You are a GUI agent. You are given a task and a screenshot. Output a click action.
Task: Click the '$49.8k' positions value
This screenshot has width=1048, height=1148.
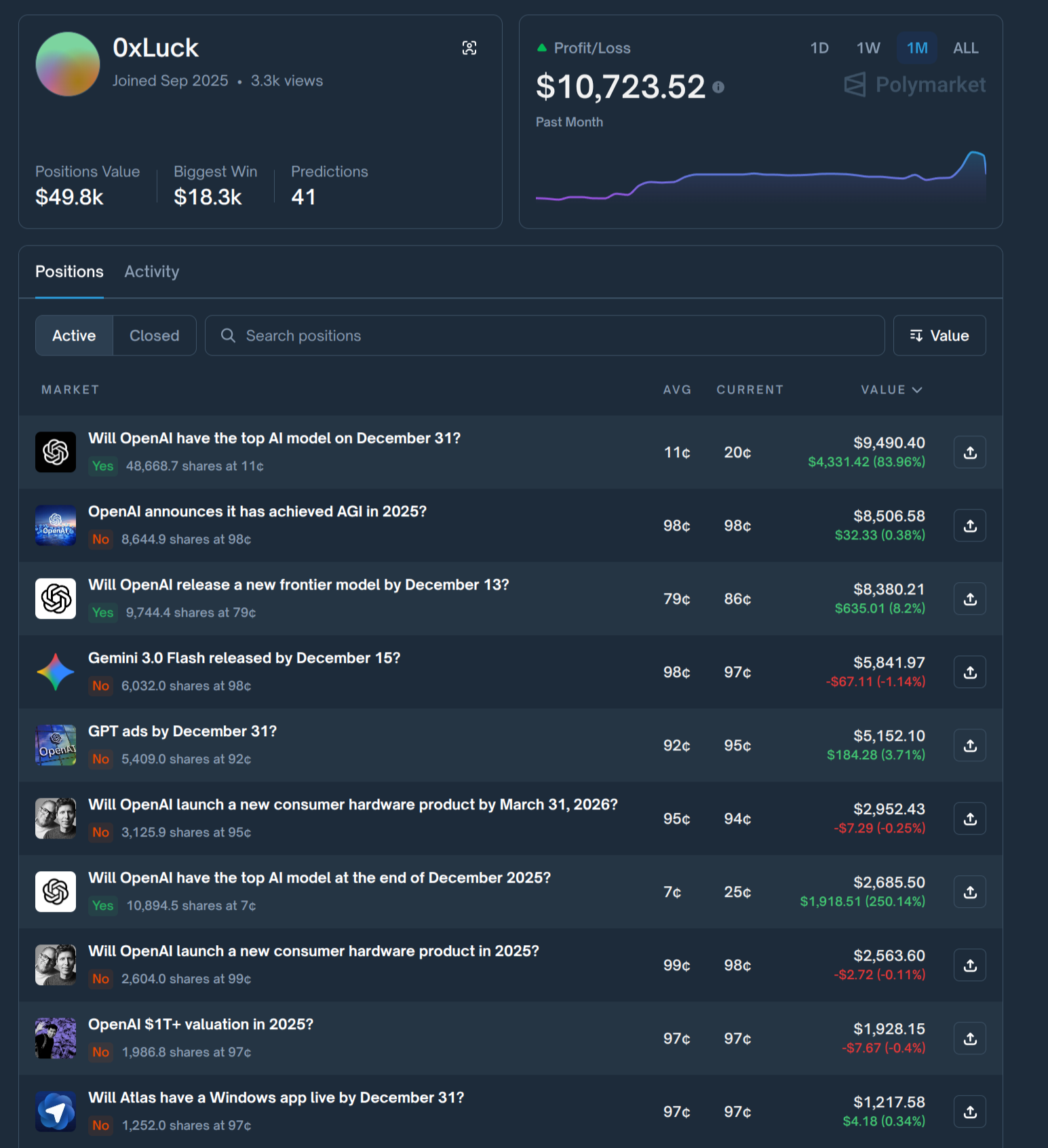click(69, 197)
